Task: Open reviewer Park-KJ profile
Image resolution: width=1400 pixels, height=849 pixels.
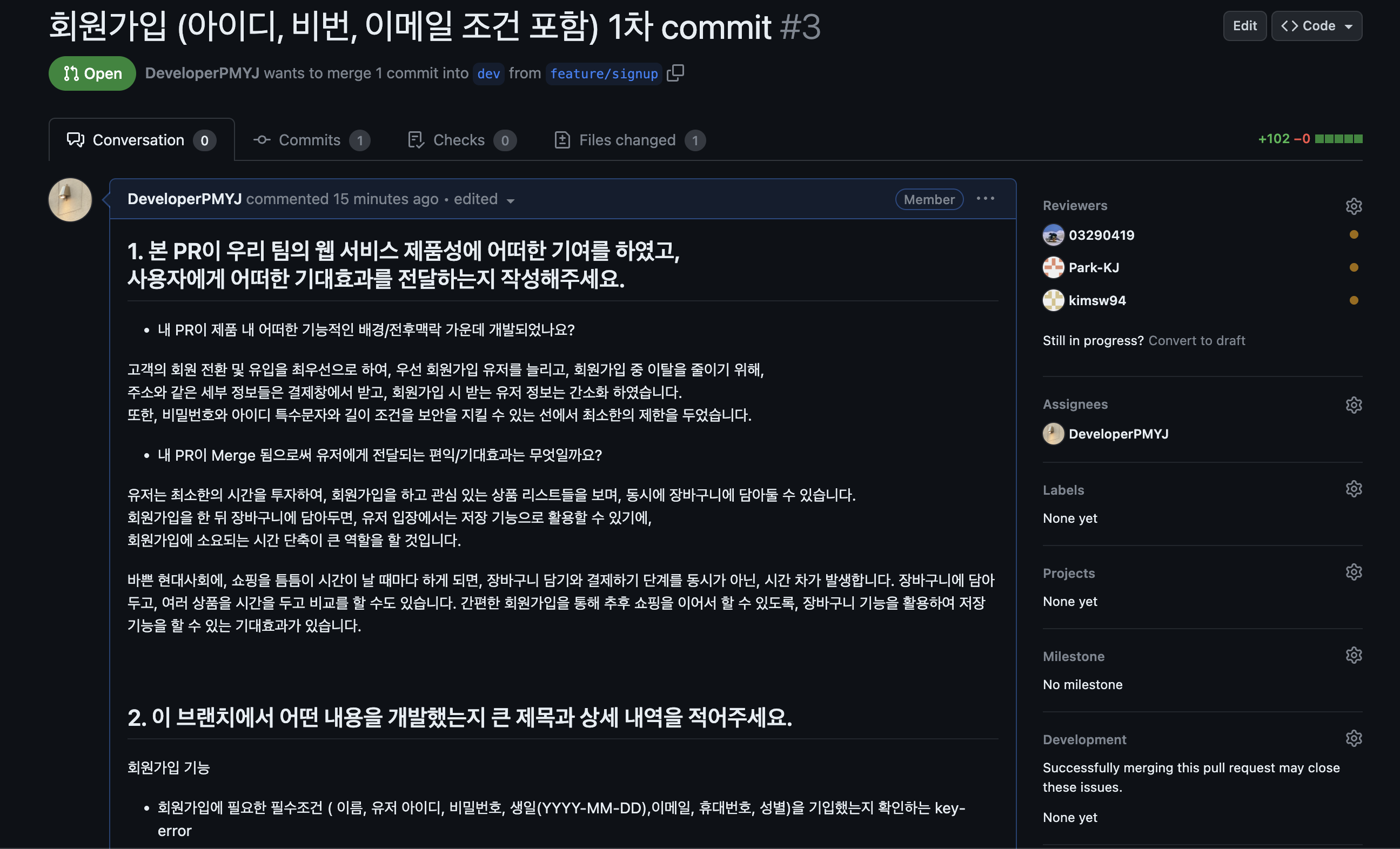Action: (1093, 267)
